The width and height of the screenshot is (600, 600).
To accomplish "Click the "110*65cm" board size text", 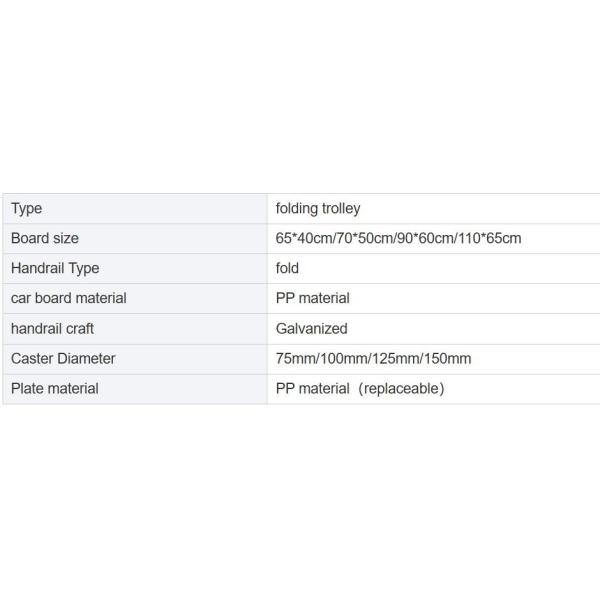I will 489,239.
